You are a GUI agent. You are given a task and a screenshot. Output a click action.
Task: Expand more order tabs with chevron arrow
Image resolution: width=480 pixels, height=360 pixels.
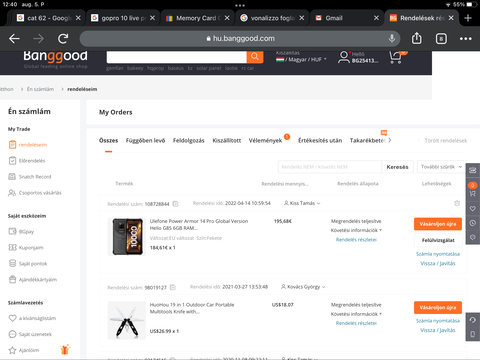point(390,140)
